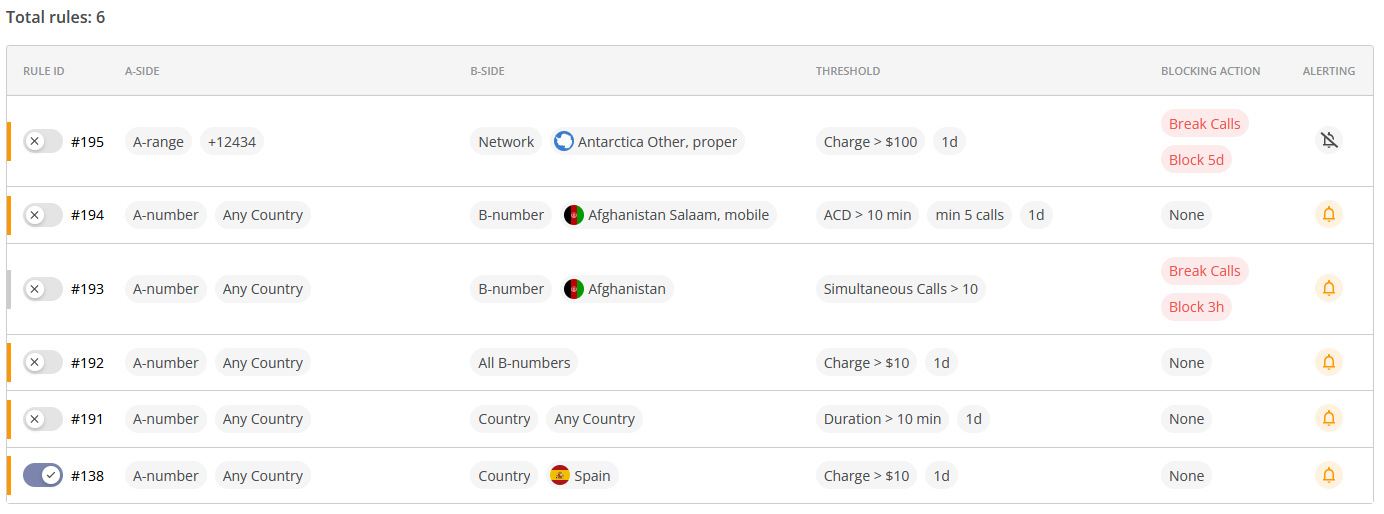Click the Afghanistan Salaam, mobile chip
The width and height of the screenshot is (1384, 514).
tap(667, 215)
